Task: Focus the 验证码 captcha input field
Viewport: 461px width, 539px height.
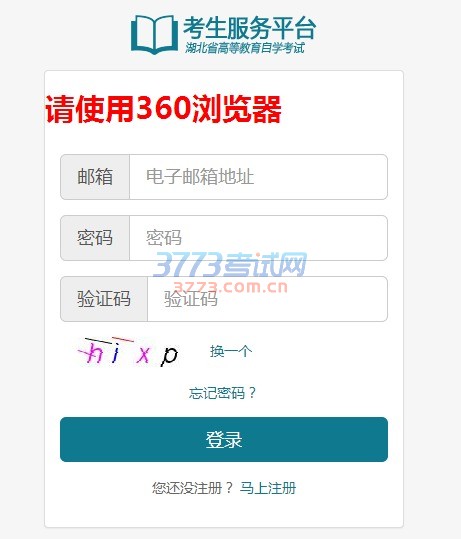Action: [267, 299]
